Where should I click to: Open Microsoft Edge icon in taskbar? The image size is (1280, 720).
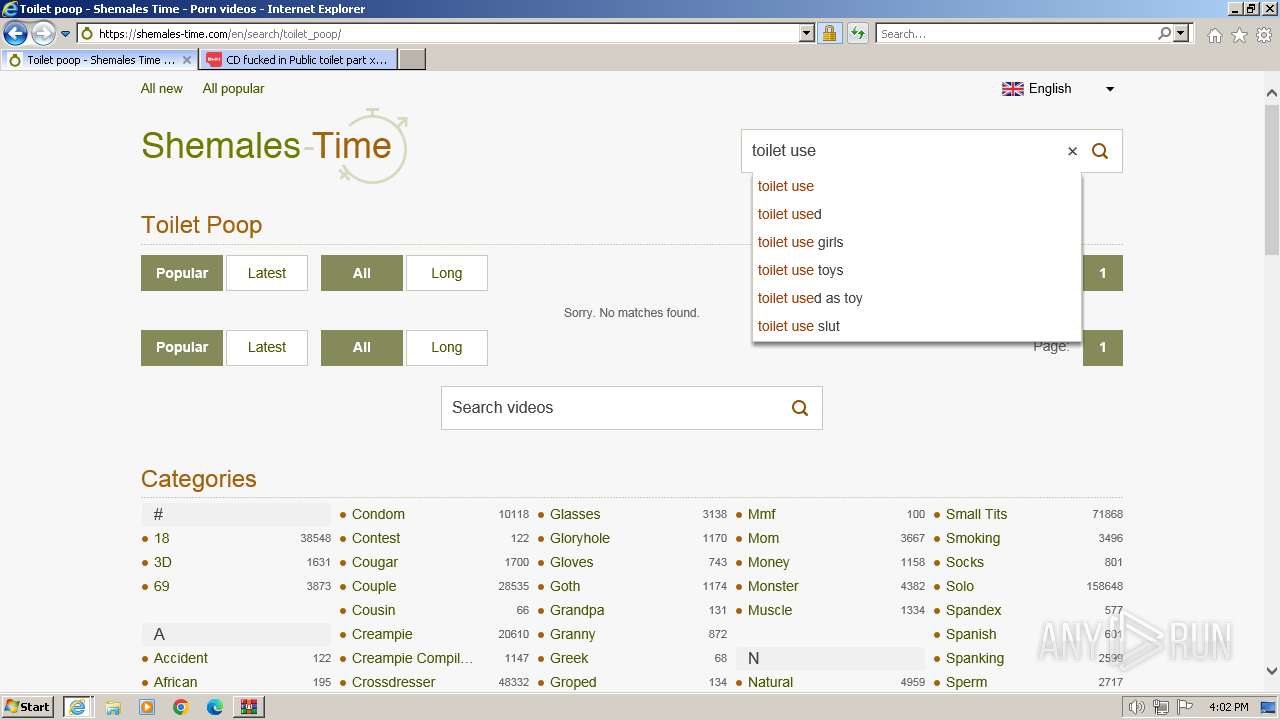point(215,707)
